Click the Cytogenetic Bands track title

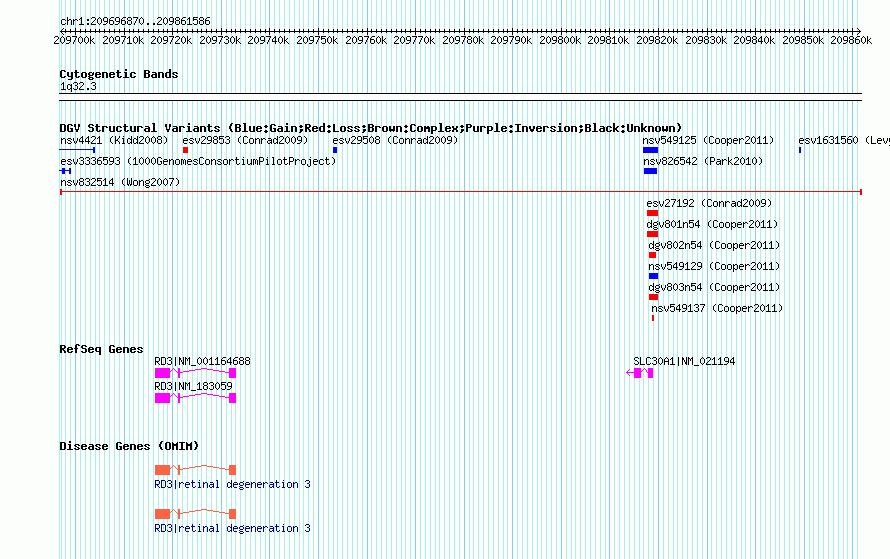[x=119, y=74]
